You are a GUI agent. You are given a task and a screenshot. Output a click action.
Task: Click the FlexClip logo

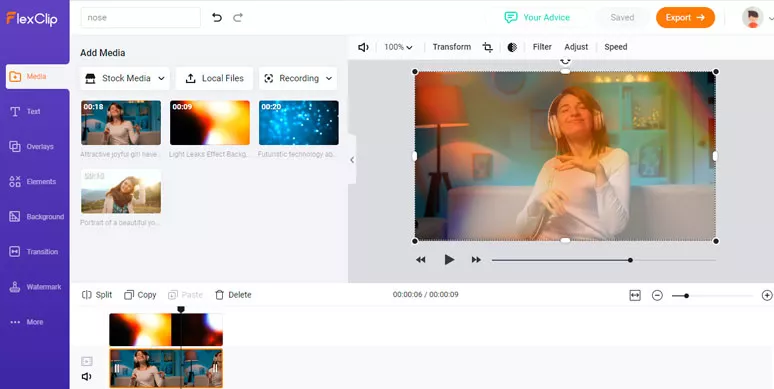point(32,18)
